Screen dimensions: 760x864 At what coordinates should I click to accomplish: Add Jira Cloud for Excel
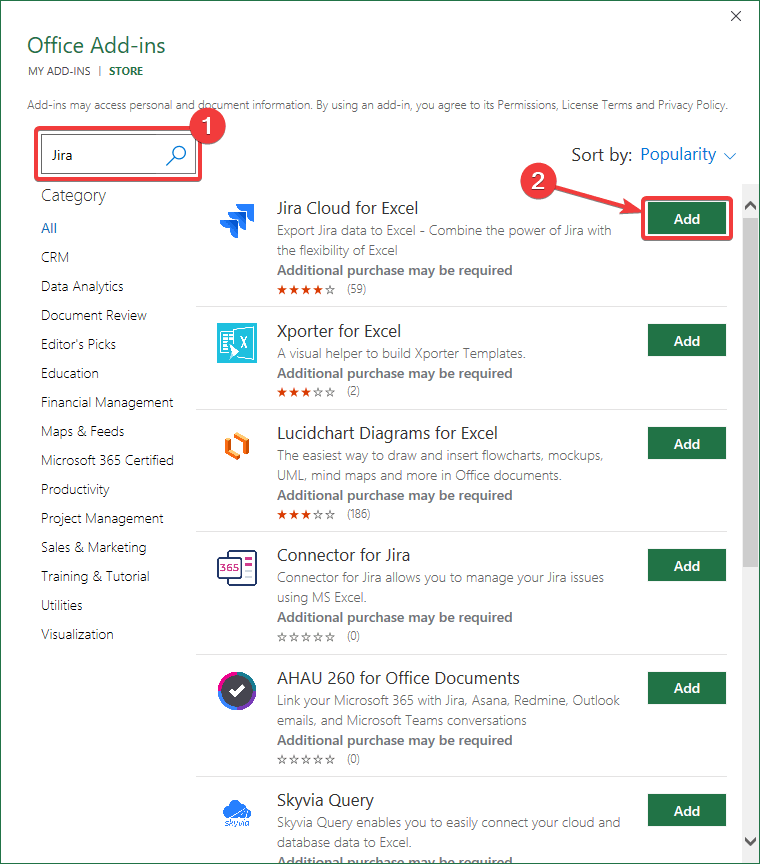click(x=687, y=219)
